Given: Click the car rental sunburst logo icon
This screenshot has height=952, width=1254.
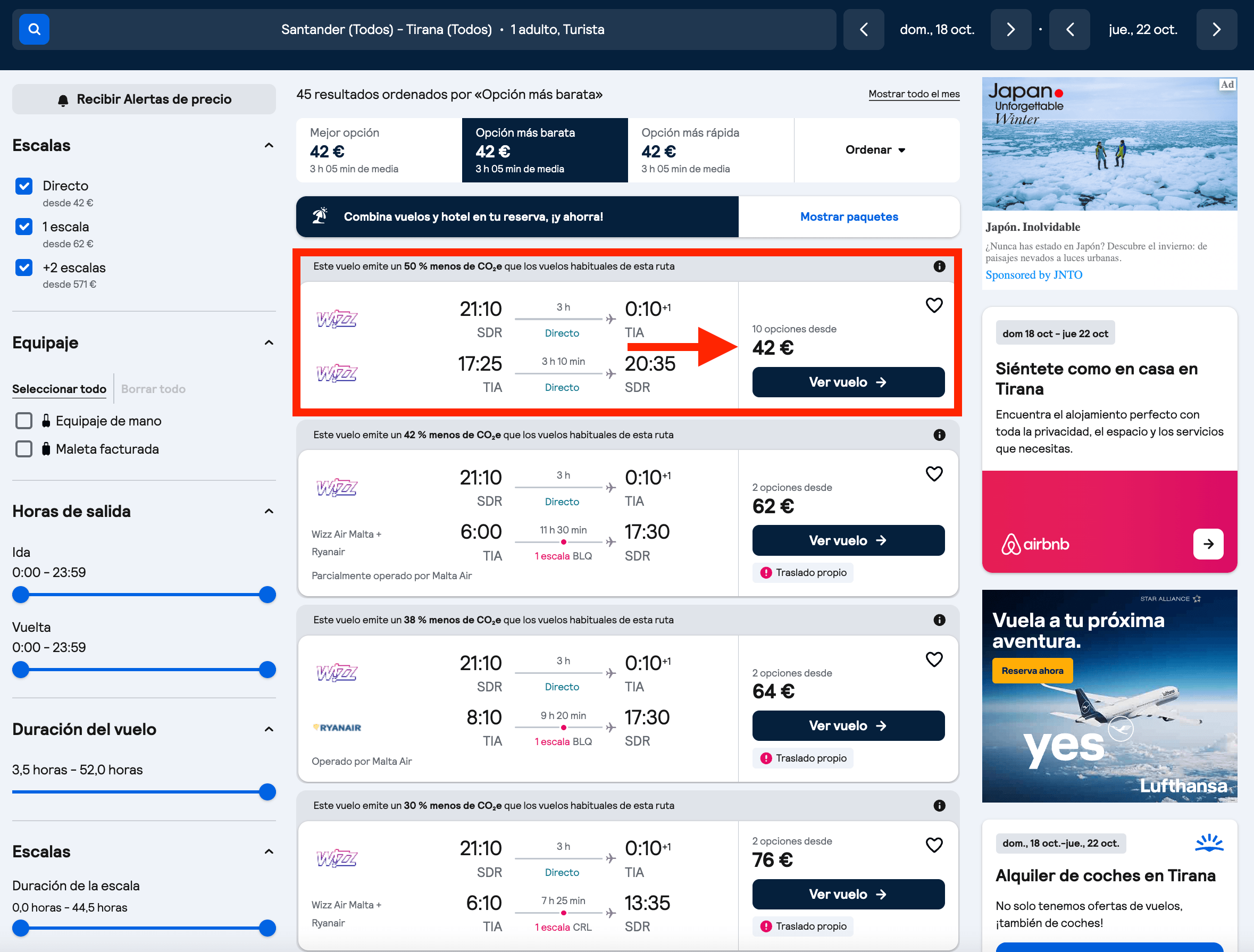Looking at the screenshot, I should (x=1209, y=842).
